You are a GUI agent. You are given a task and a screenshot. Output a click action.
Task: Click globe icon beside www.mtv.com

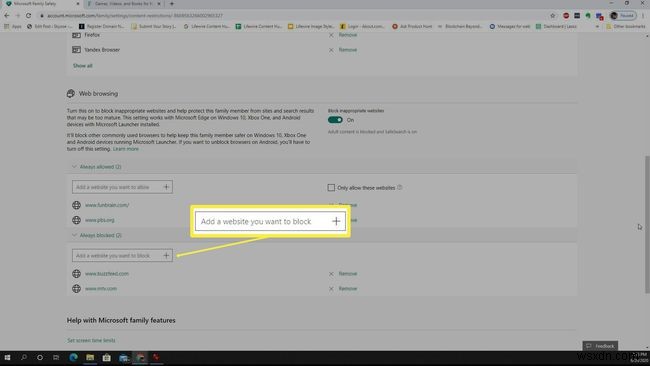[76, 288]
